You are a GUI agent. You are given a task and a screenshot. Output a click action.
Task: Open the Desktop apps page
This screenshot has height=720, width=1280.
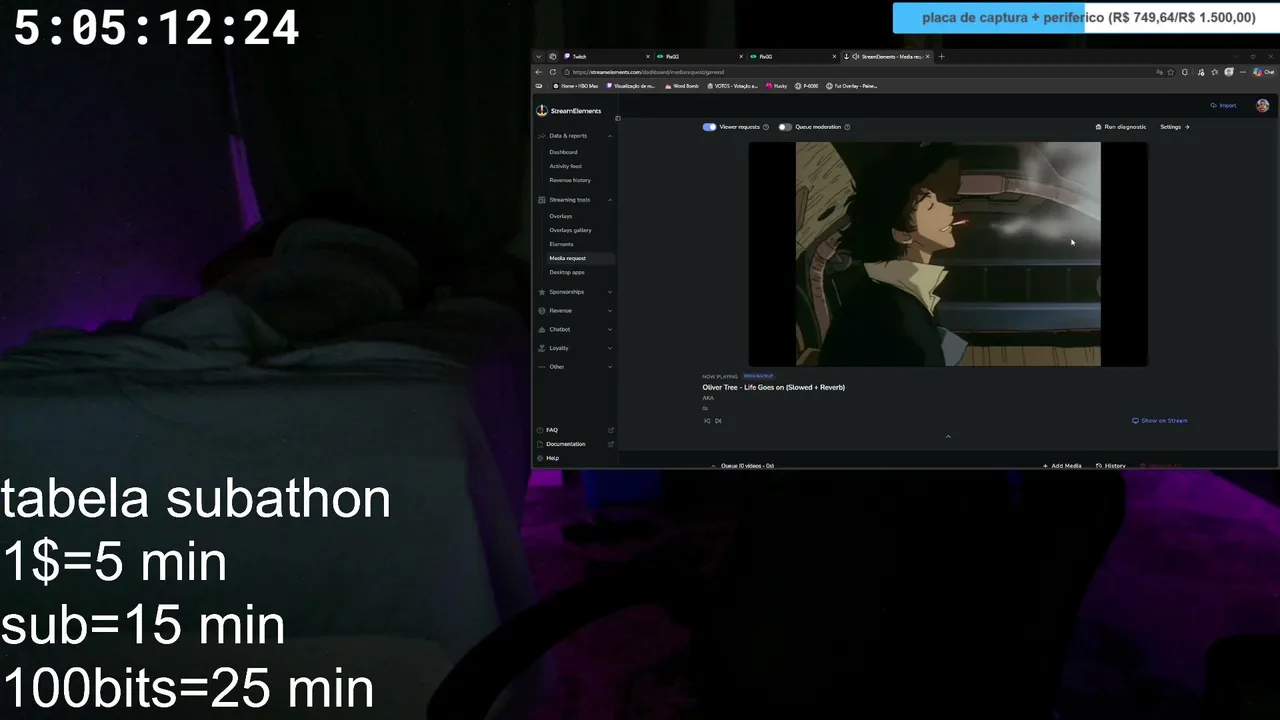click(567, 272)
